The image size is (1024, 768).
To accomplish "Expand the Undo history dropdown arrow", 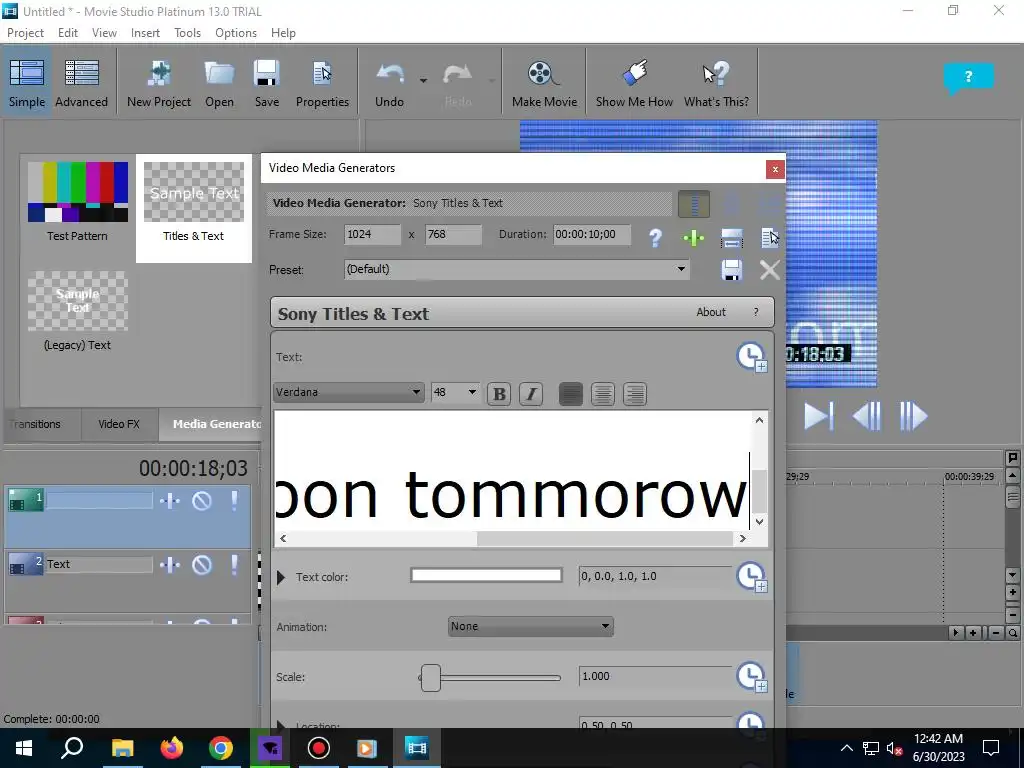I will point(423,81).
